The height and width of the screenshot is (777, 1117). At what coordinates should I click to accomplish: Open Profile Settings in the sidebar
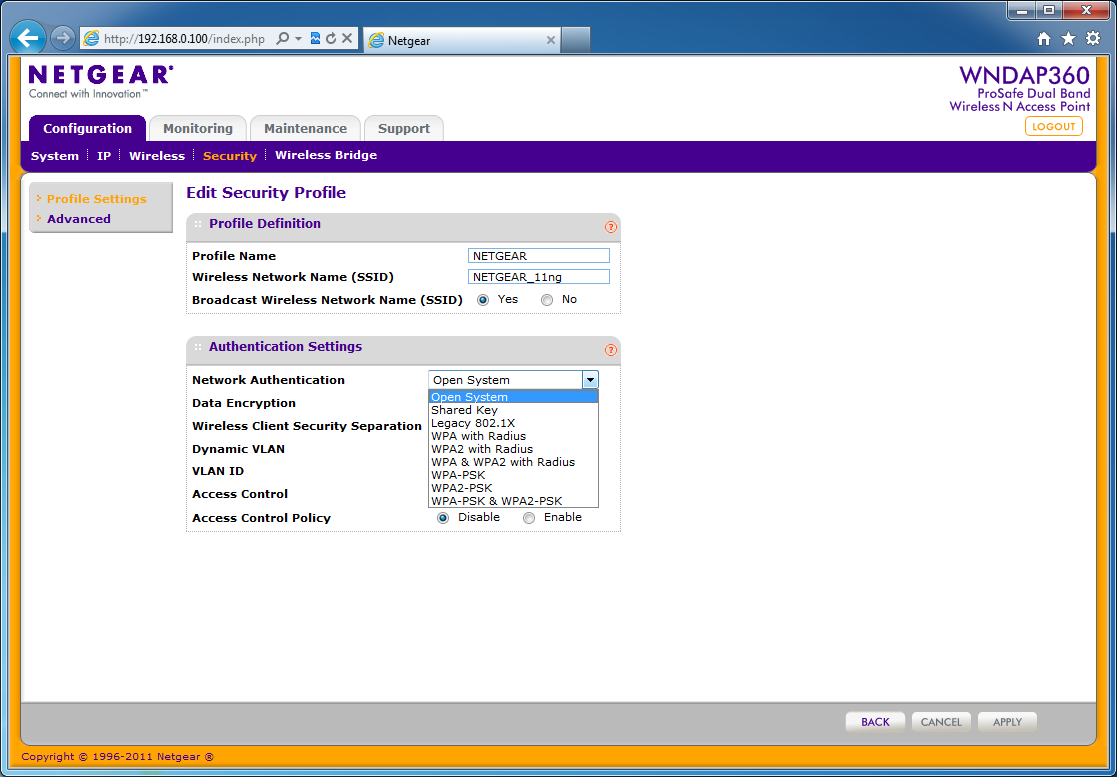click(x=97, y=199)
